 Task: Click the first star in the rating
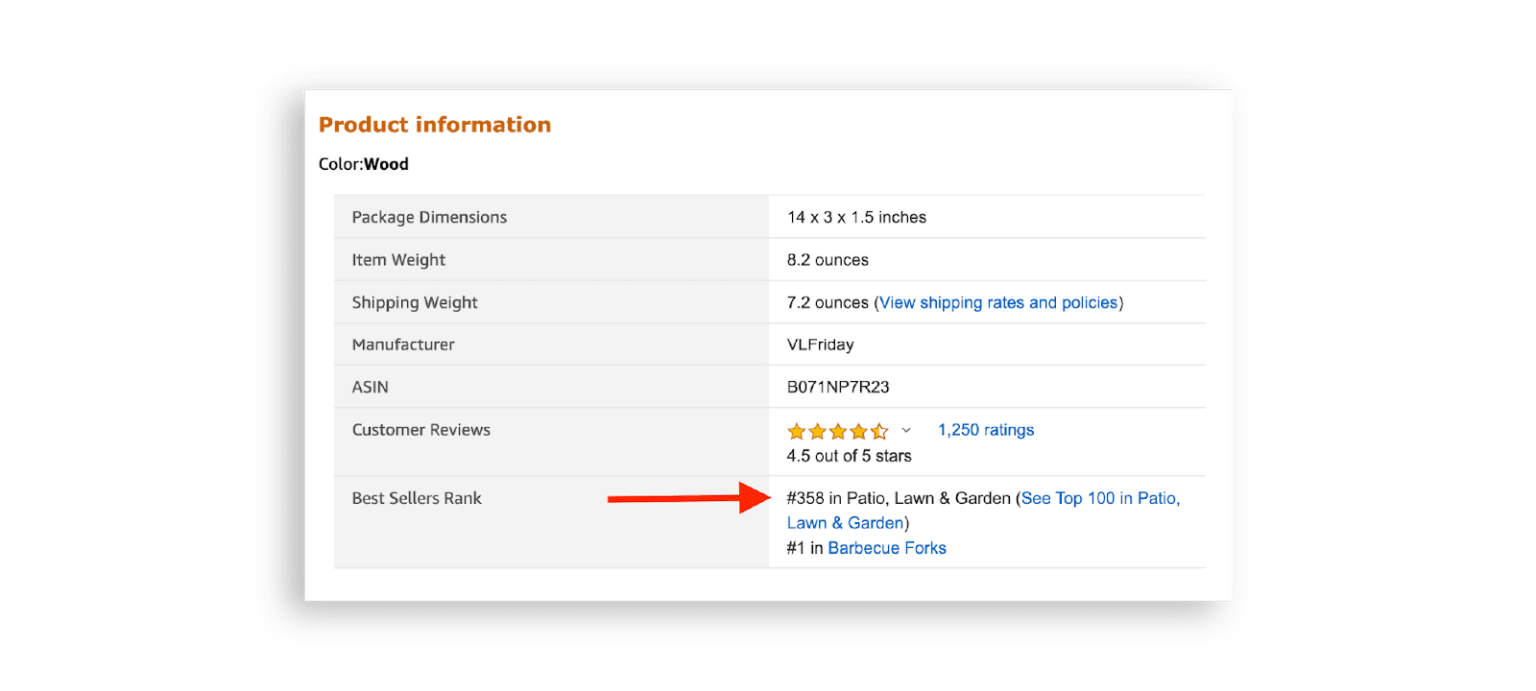coord(795,430)
